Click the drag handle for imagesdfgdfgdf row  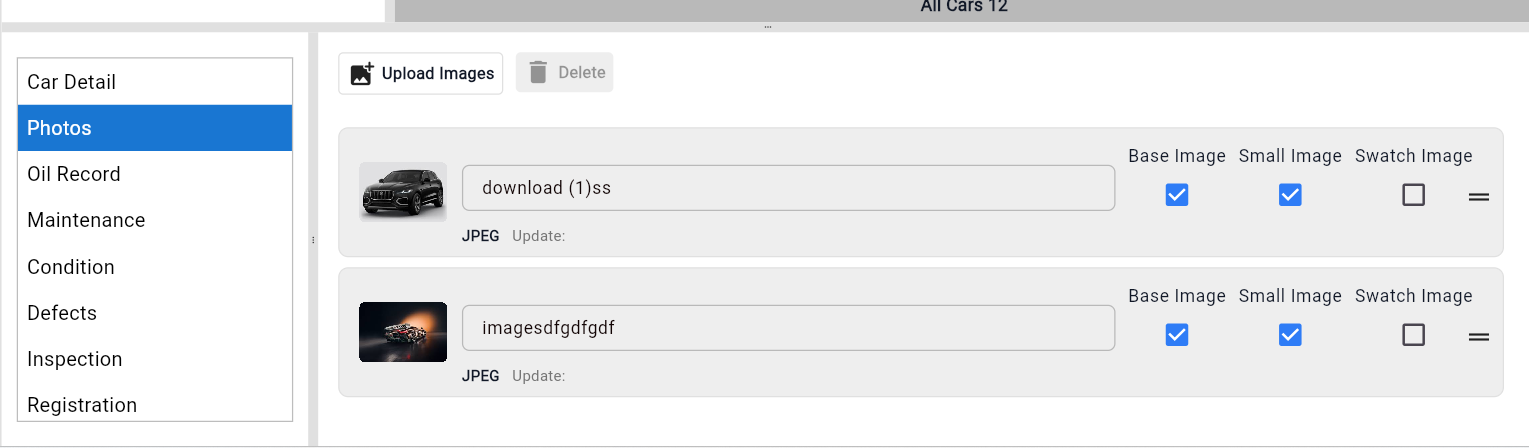pos(1478,337)
